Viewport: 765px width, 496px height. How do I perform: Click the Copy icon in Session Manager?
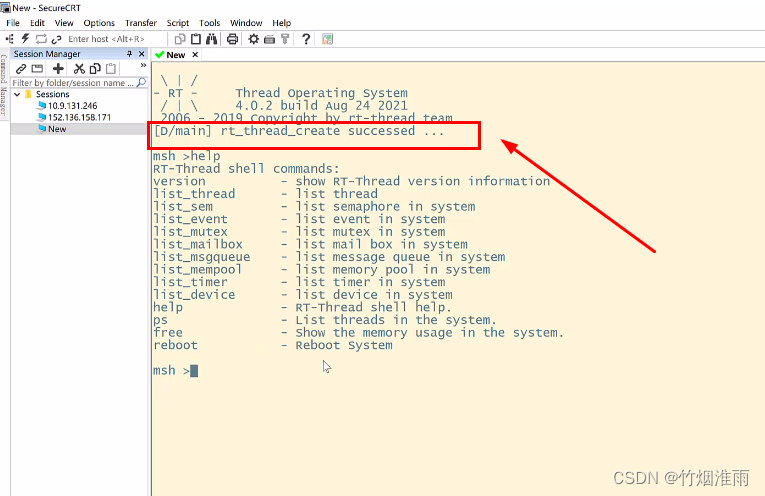95,69
